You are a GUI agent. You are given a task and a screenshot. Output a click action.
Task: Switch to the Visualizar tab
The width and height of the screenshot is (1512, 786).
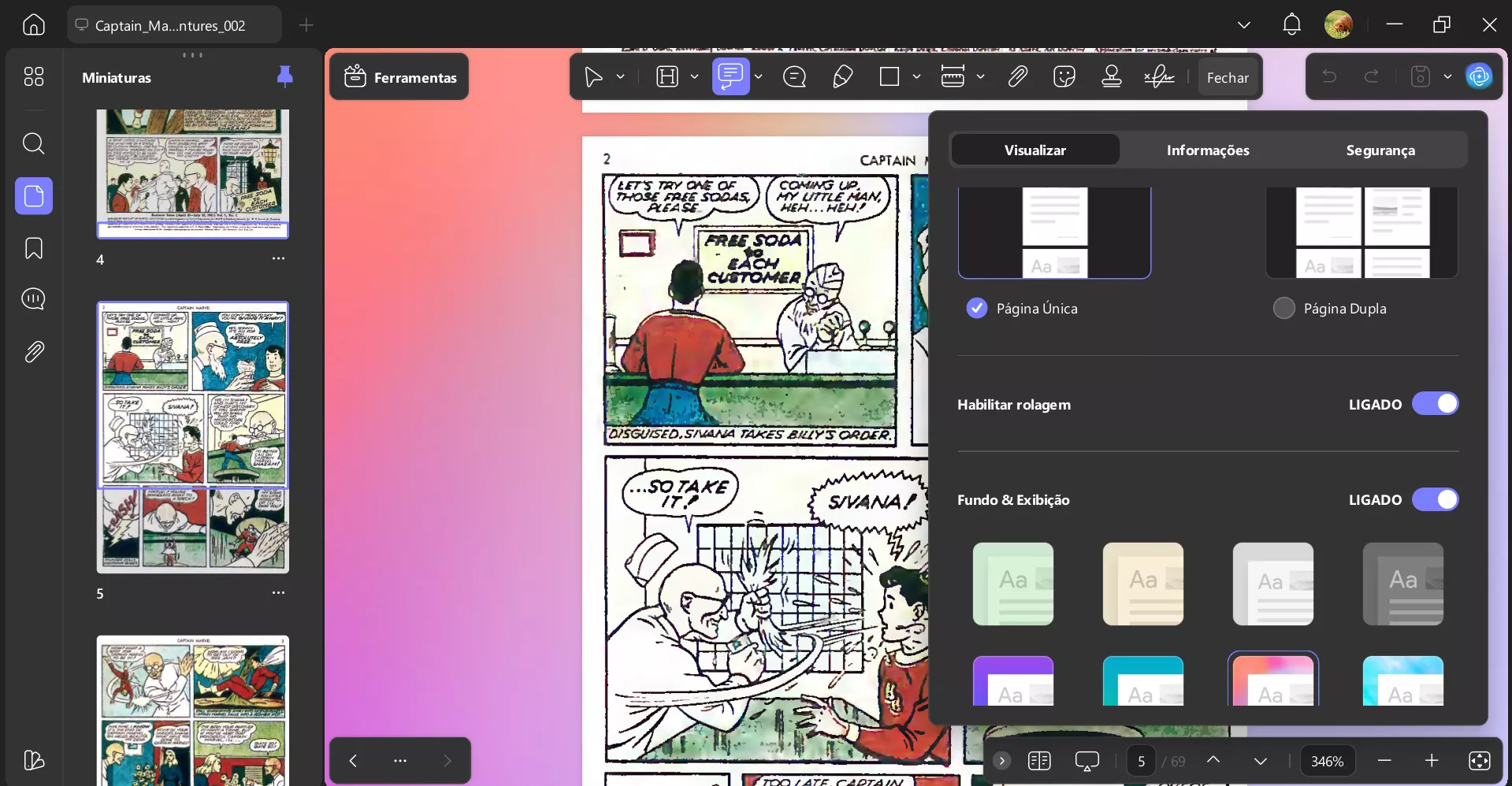[x=1035, y=150]
